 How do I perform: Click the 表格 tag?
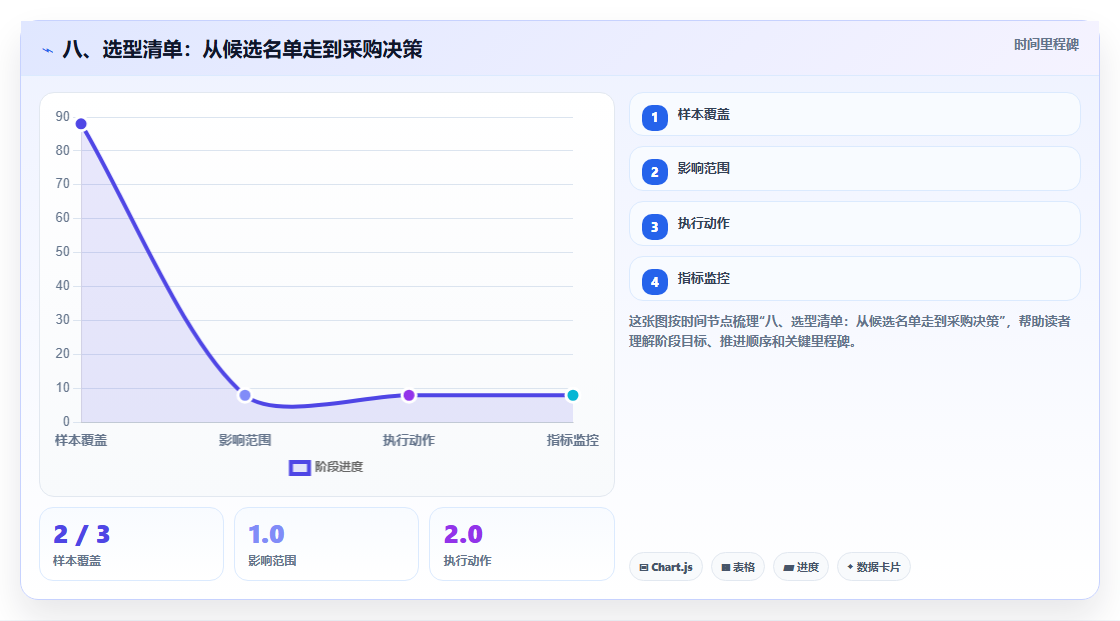[738, 567]
